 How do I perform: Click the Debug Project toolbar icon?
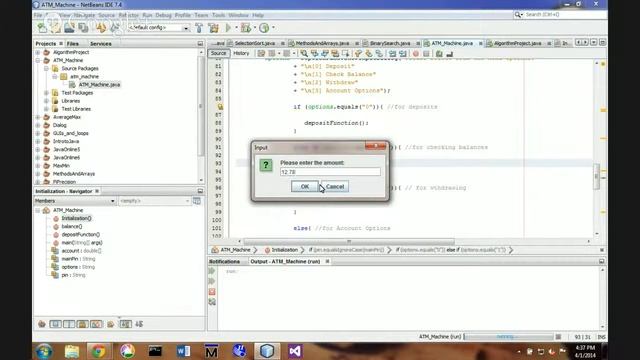tap(246, 28)
